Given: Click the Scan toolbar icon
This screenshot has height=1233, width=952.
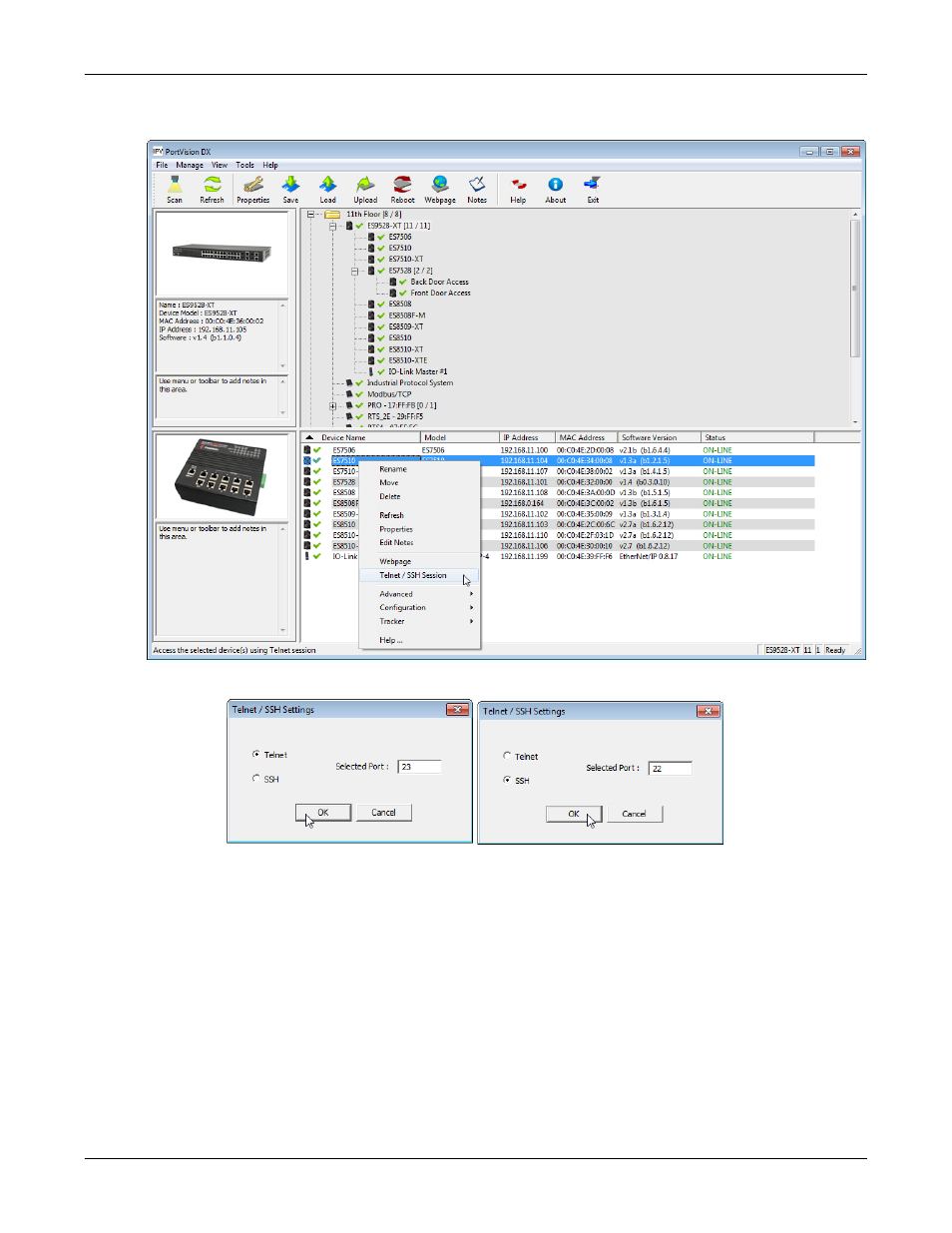Looking at the screenshot, I should click(x=175, y=187).
